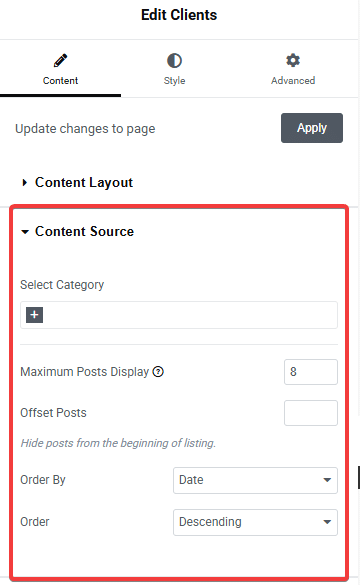Add a category with the plus icon
The height and width of the screenshot is (585, 360).
pyautogui.click(x=34, y=315)
